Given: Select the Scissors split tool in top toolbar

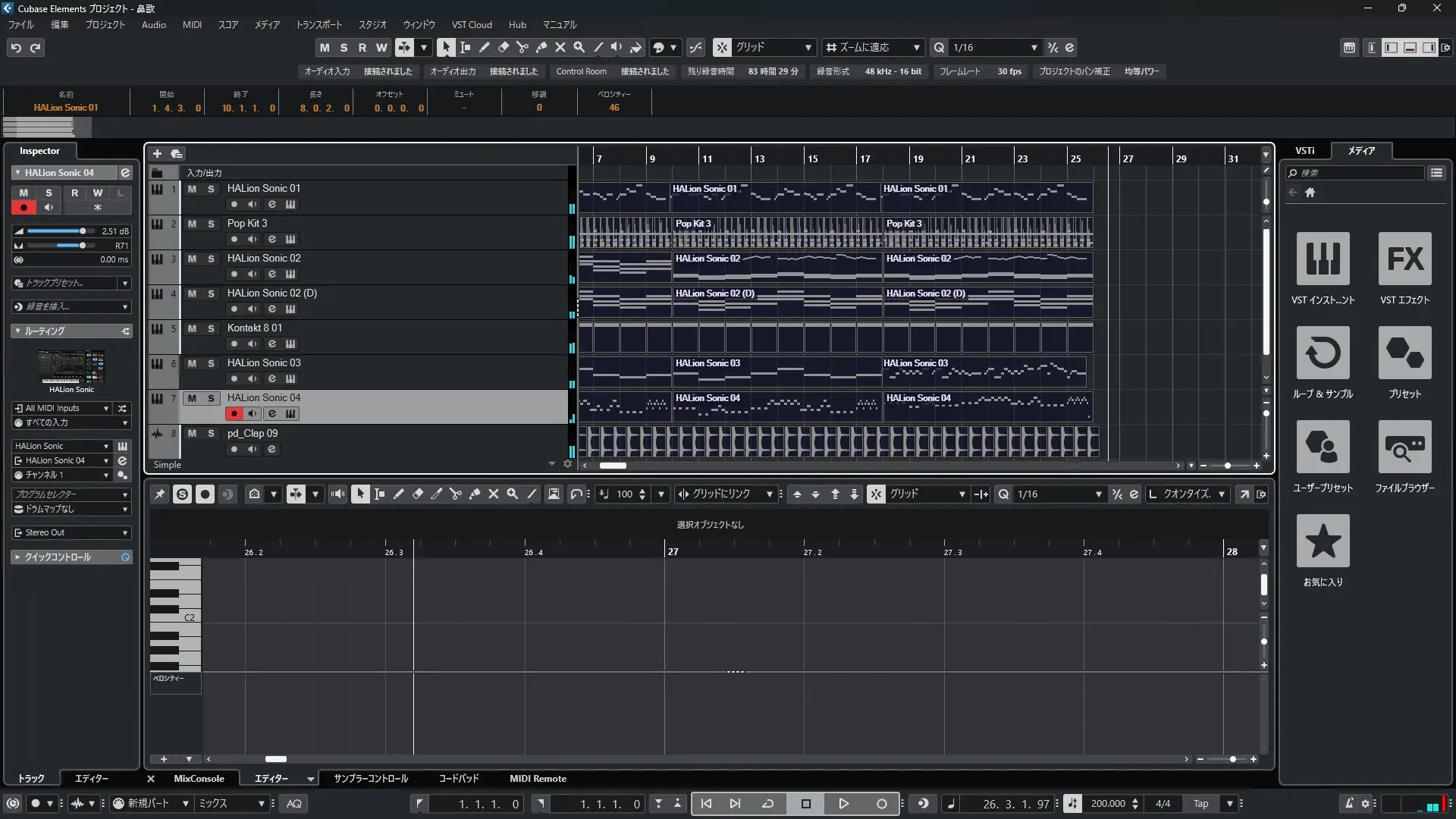Looking at the screenshot, I should (522, 47).
